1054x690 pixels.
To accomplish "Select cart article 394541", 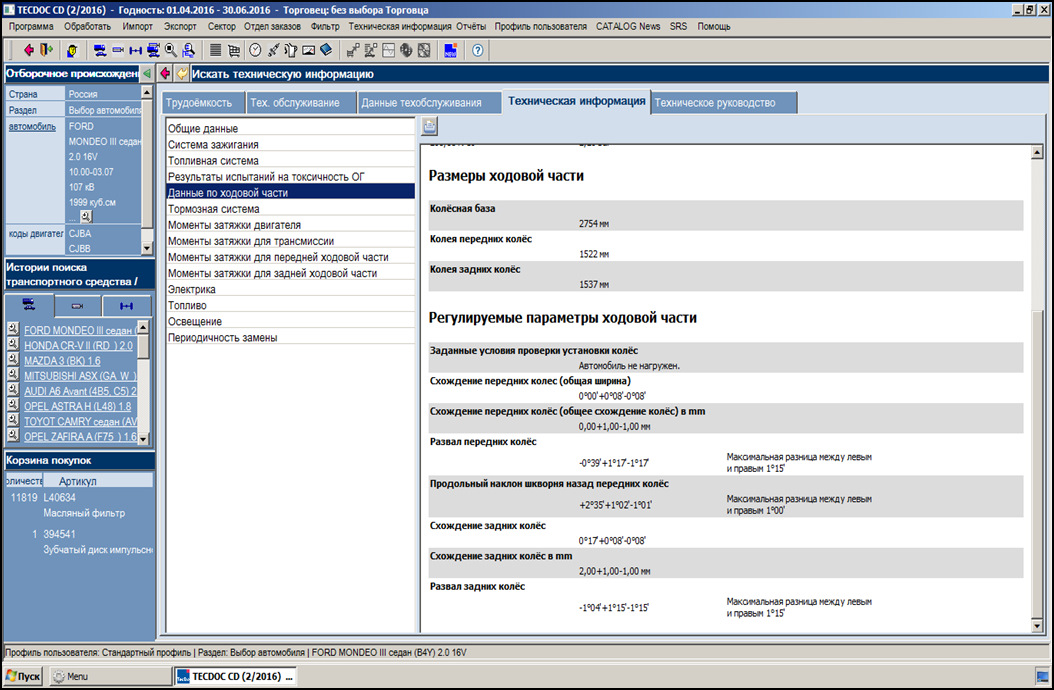I will [60, 534].
